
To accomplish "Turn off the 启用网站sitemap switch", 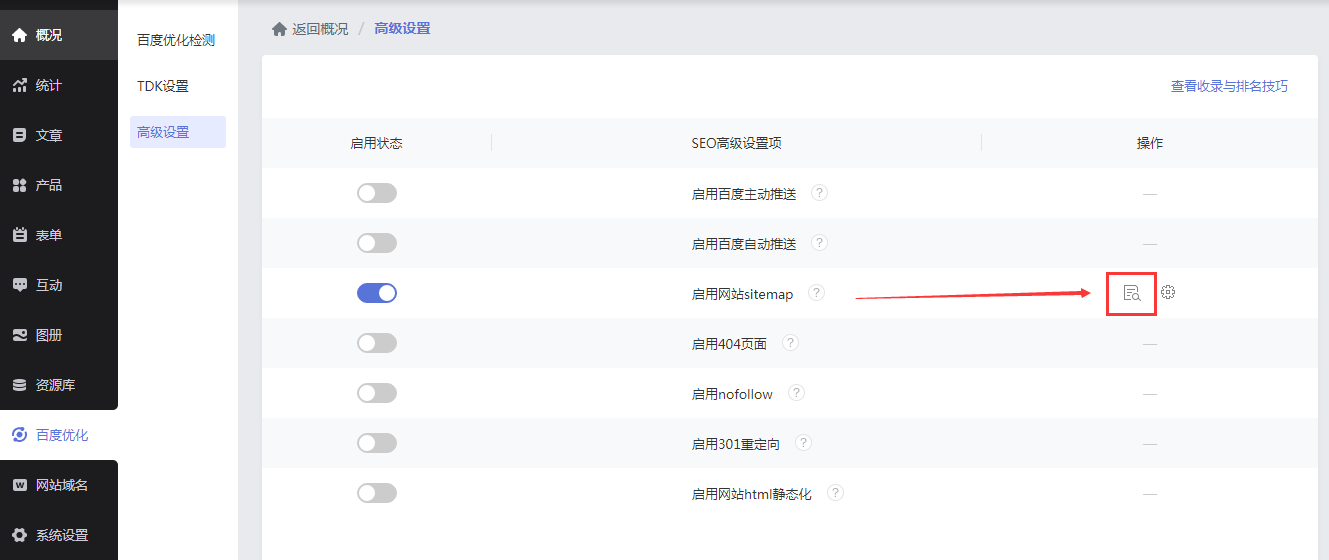I will pos(377,293).
